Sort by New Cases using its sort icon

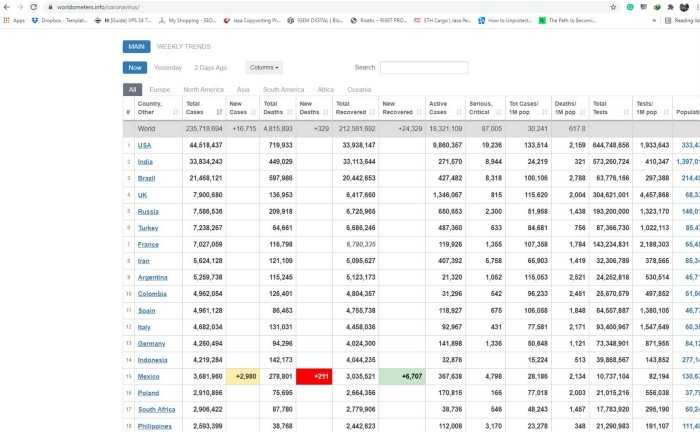[254, 112]
